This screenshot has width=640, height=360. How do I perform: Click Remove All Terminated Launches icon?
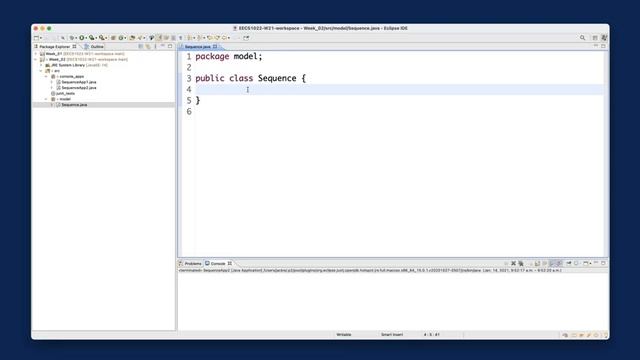point(521,263)
